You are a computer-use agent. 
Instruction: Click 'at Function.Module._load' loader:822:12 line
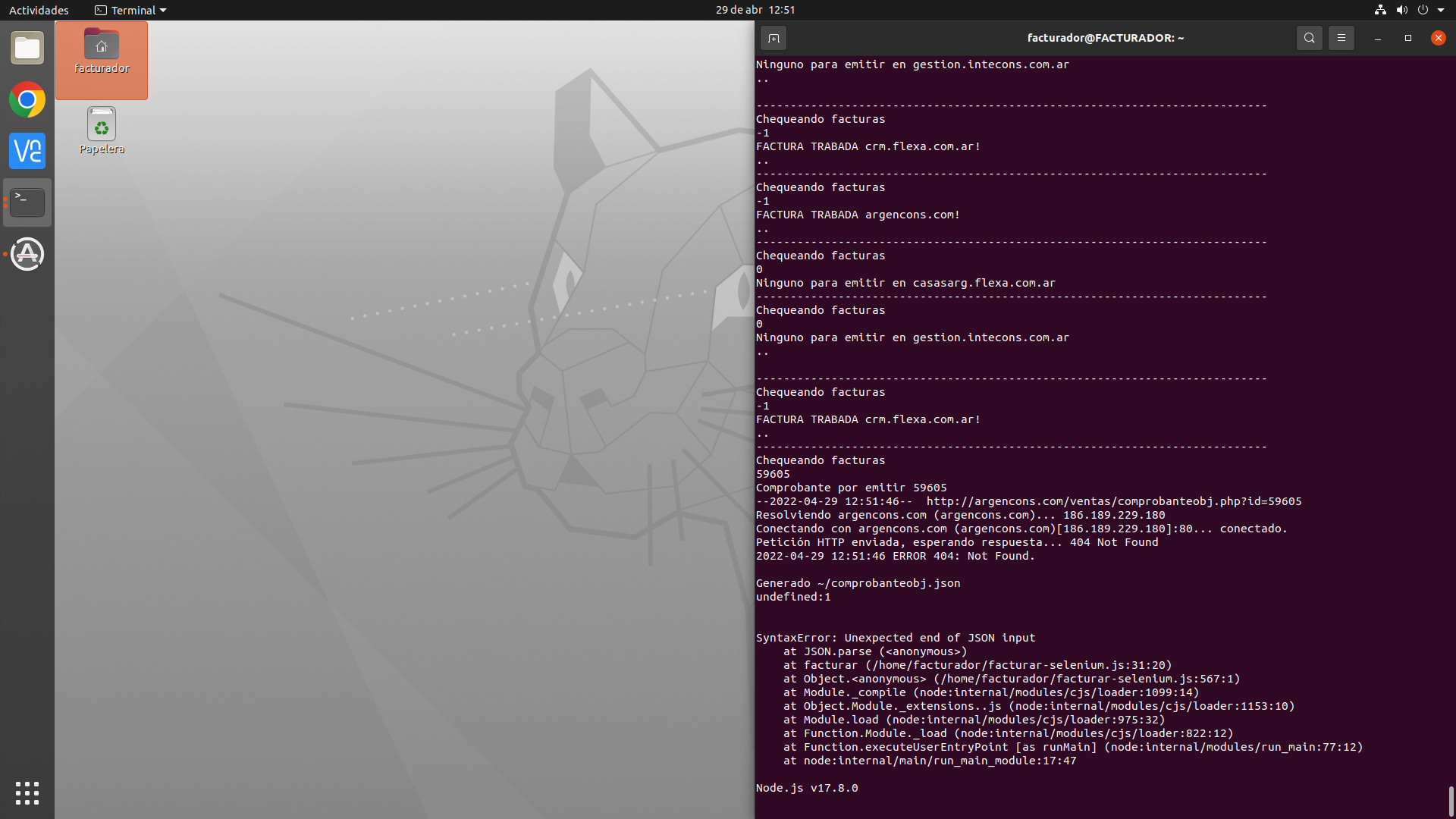(x=1009, y=733)
